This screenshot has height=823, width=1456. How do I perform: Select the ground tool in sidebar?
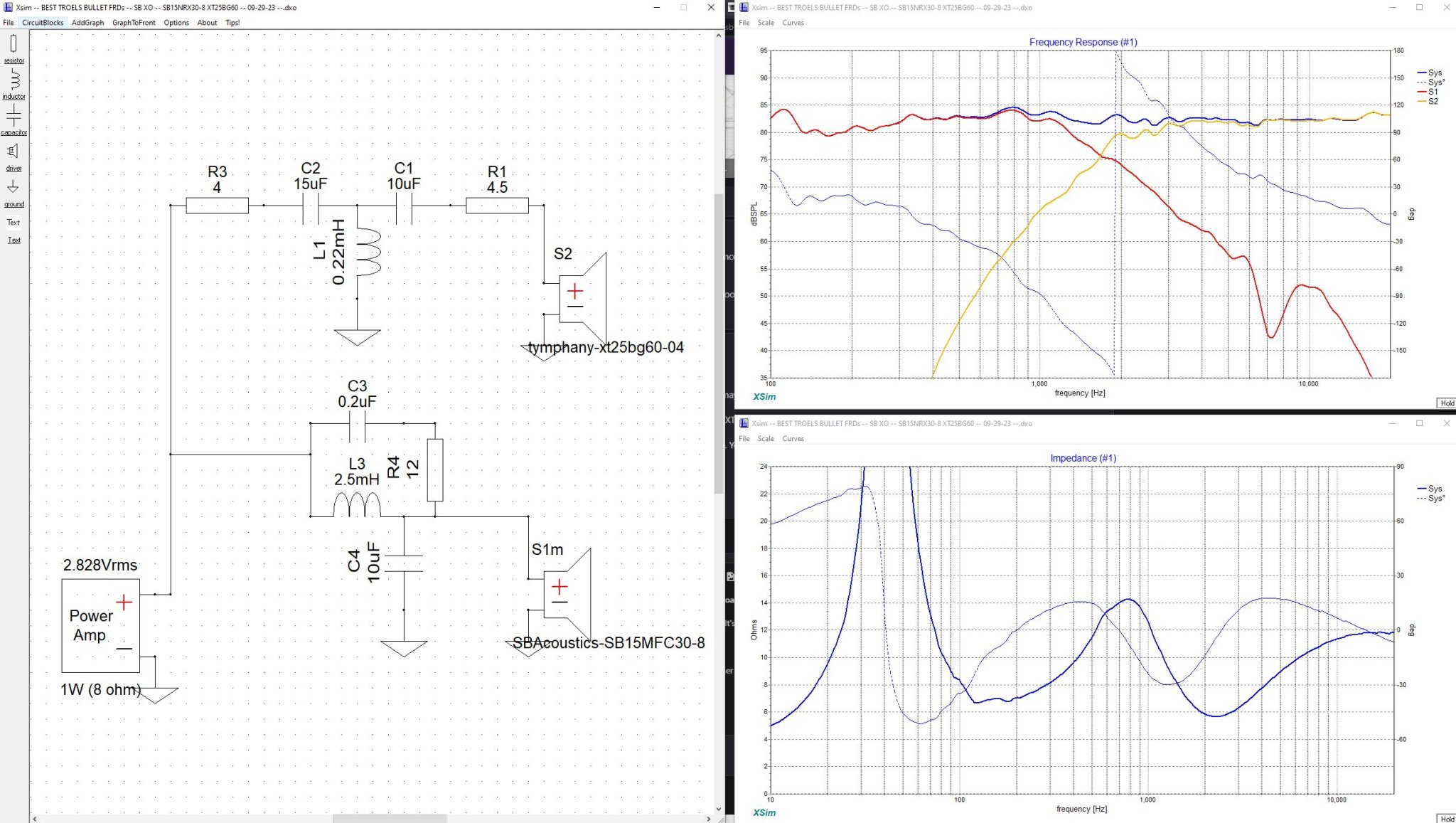[x=14, y=192]
